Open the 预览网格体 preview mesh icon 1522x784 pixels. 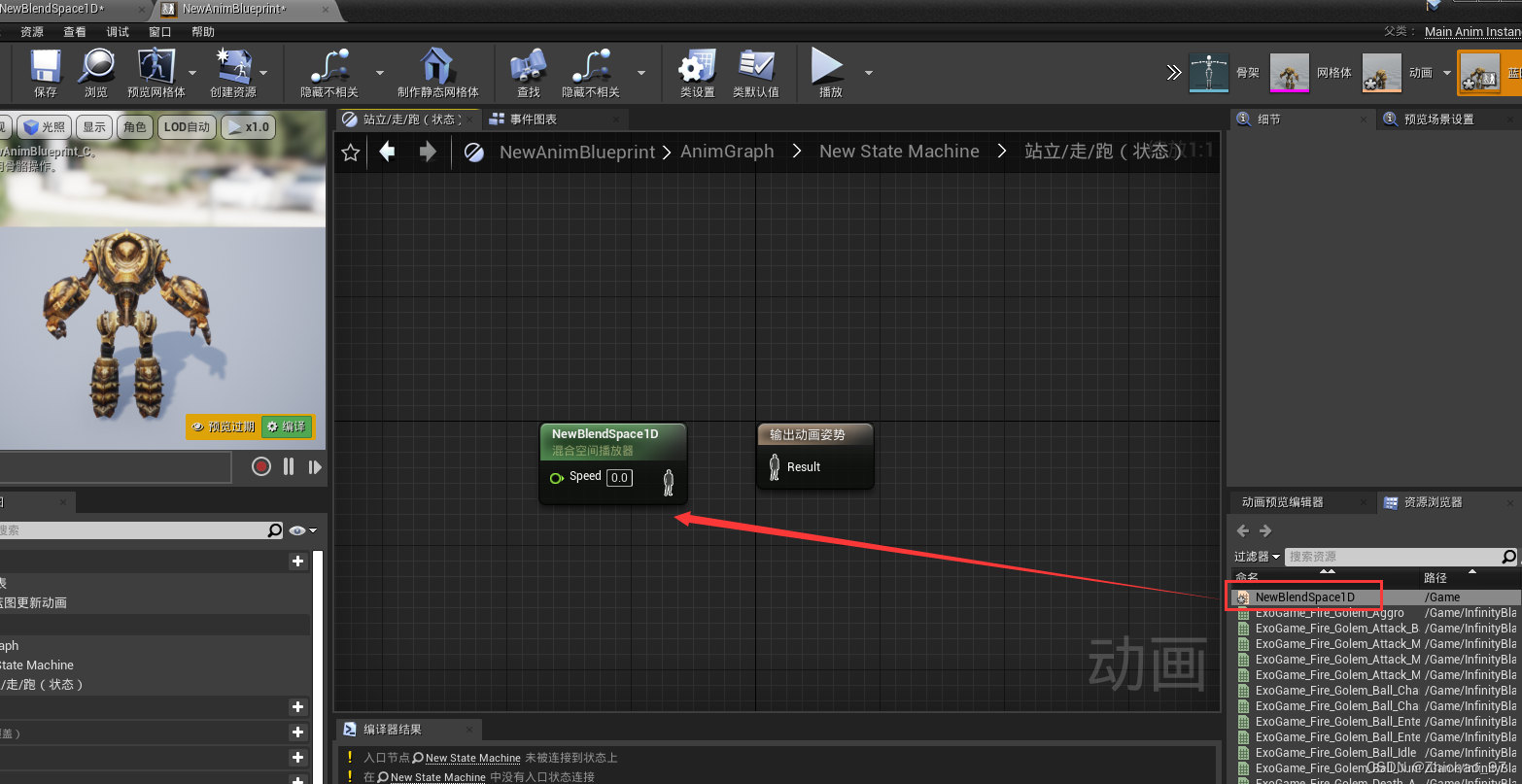pos(156,66)
